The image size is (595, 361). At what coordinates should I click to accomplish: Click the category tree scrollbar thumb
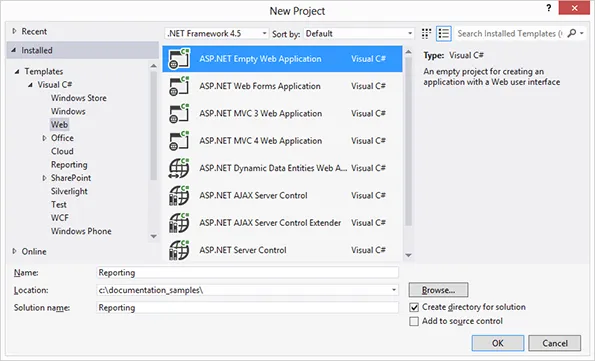coord(153,126)
